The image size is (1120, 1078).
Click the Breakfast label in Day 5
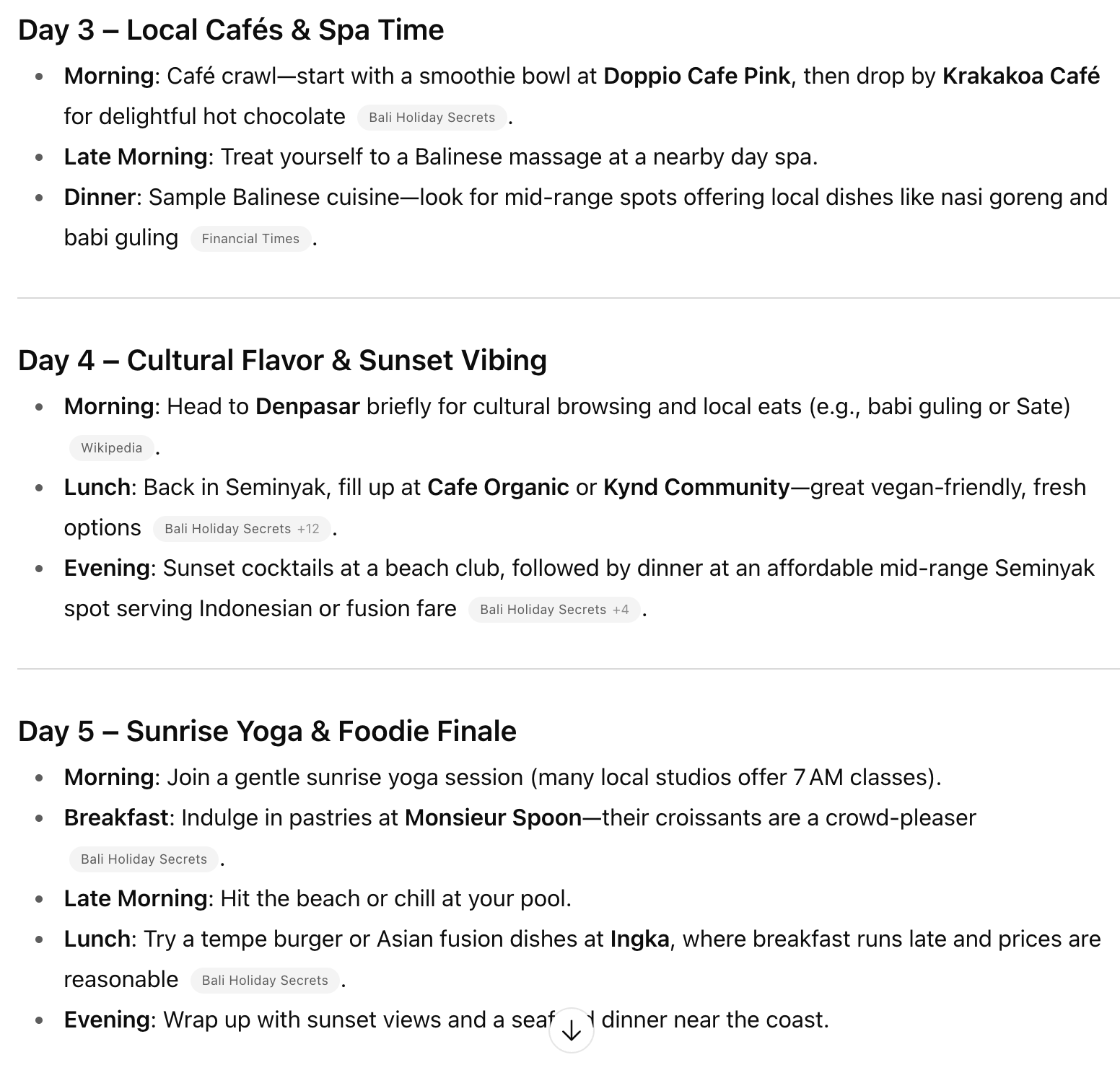click(115, 818)
